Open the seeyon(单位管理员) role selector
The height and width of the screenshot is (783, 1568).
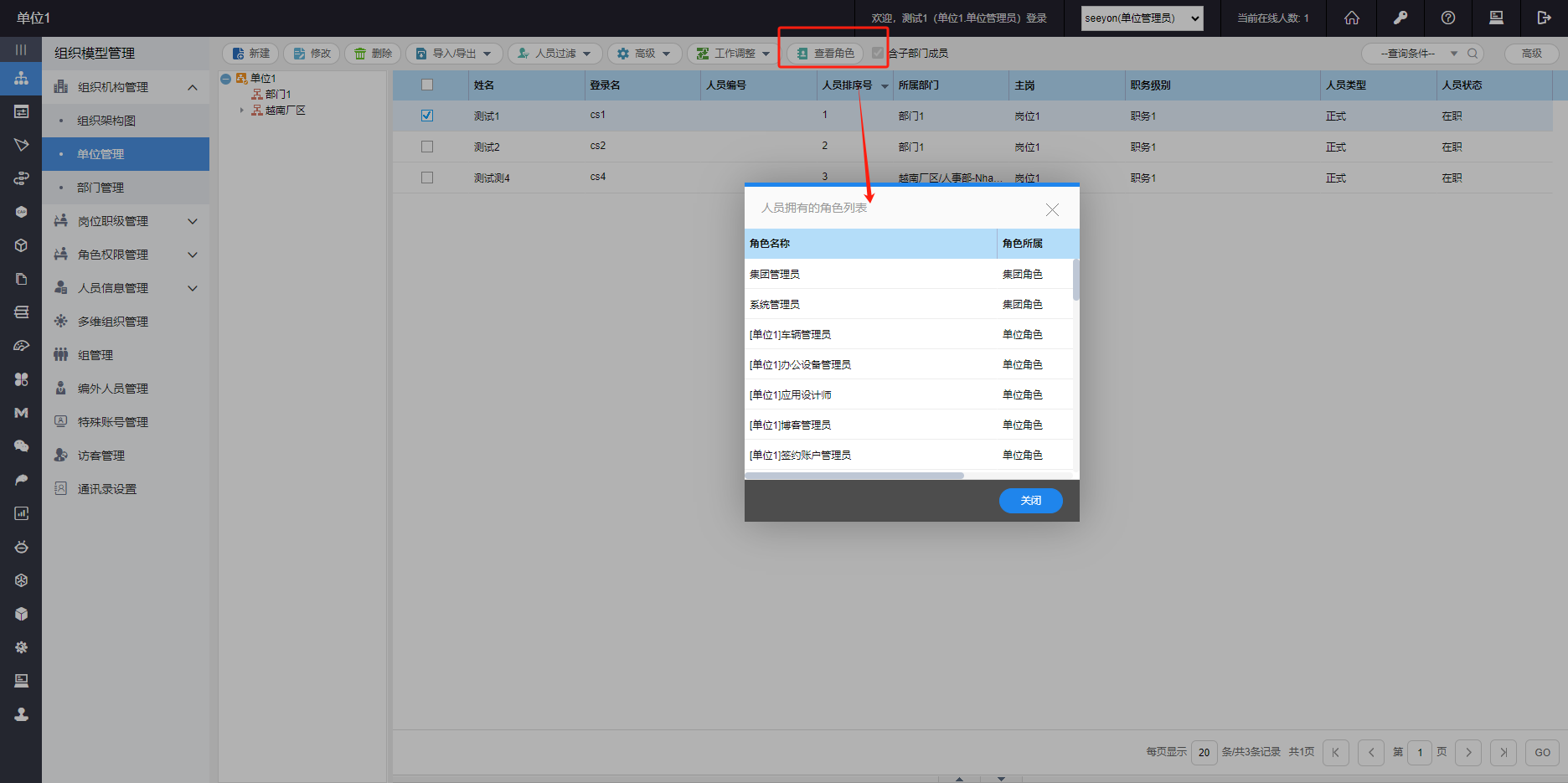tap(1142, 18)
